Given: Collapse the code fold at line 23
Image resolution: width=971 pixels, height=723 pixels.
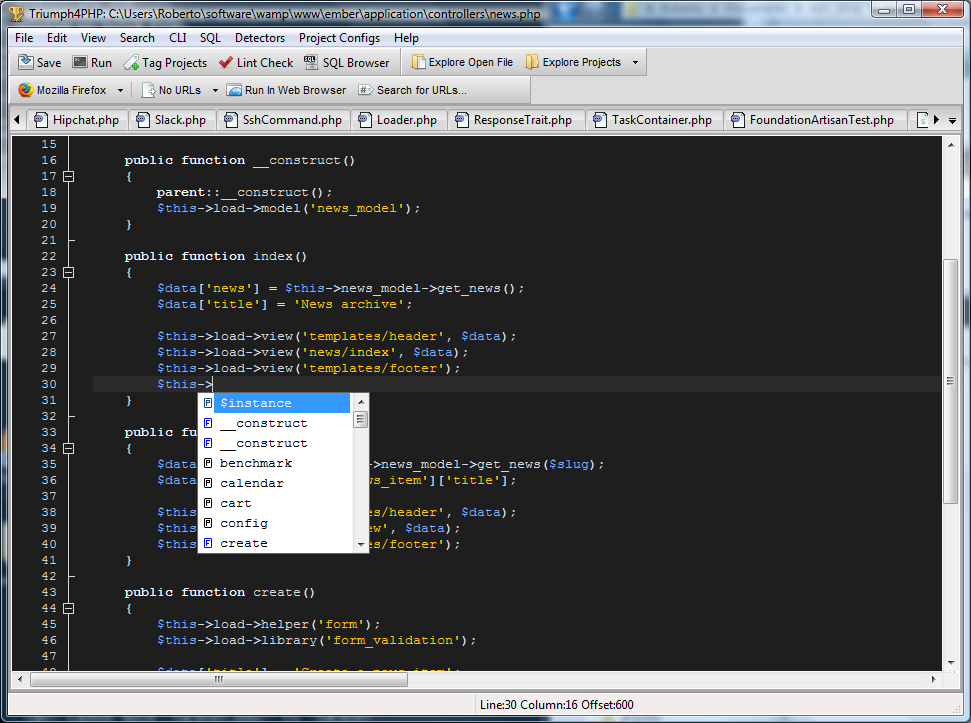Looking at the screenshot, I should (69, 272).
